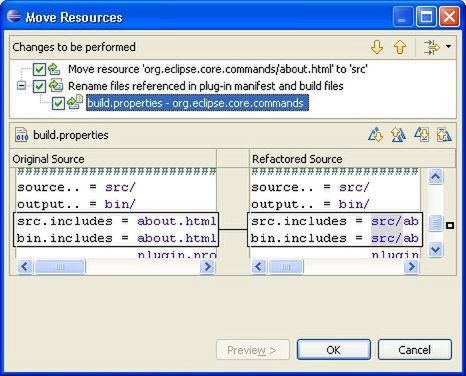Close the Move Resources dialog

tap(449, 17)
